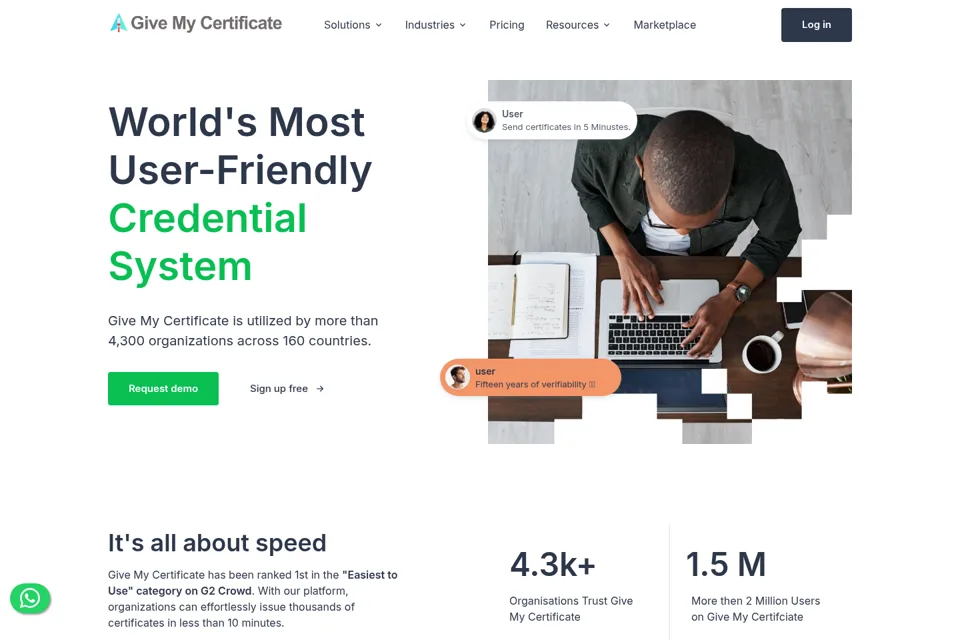Click the Log in button
Viewport: 960px width, 640px height.
816,25
